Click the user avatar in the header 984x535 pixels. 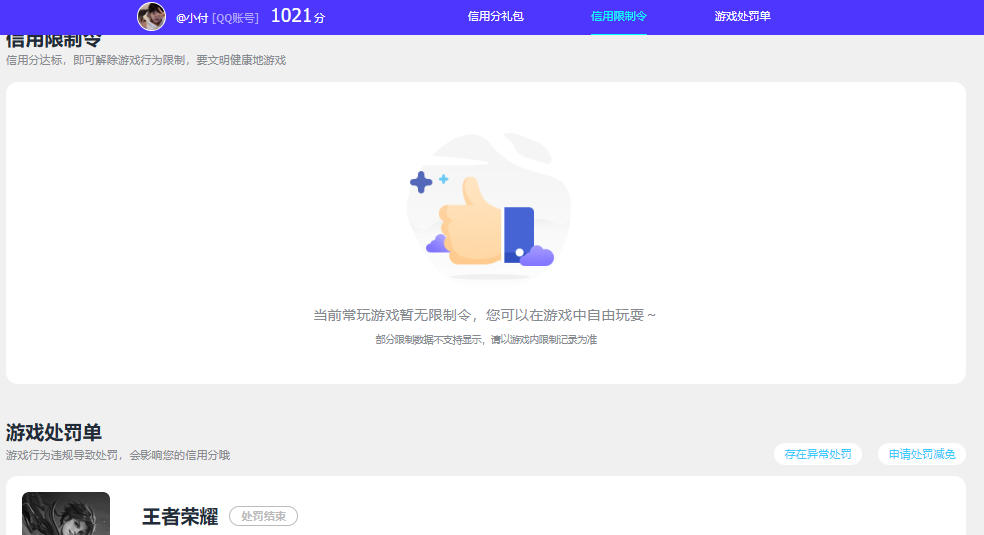151,16
